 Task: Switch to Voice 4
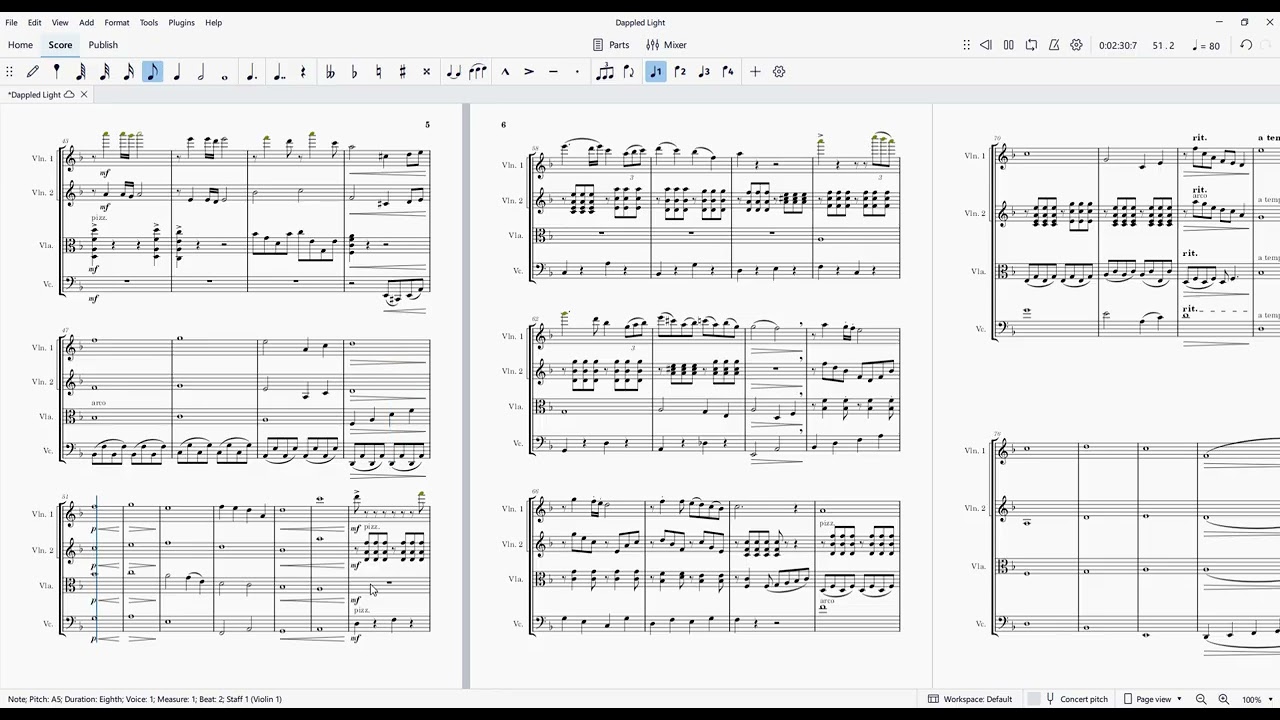point(728,72)
